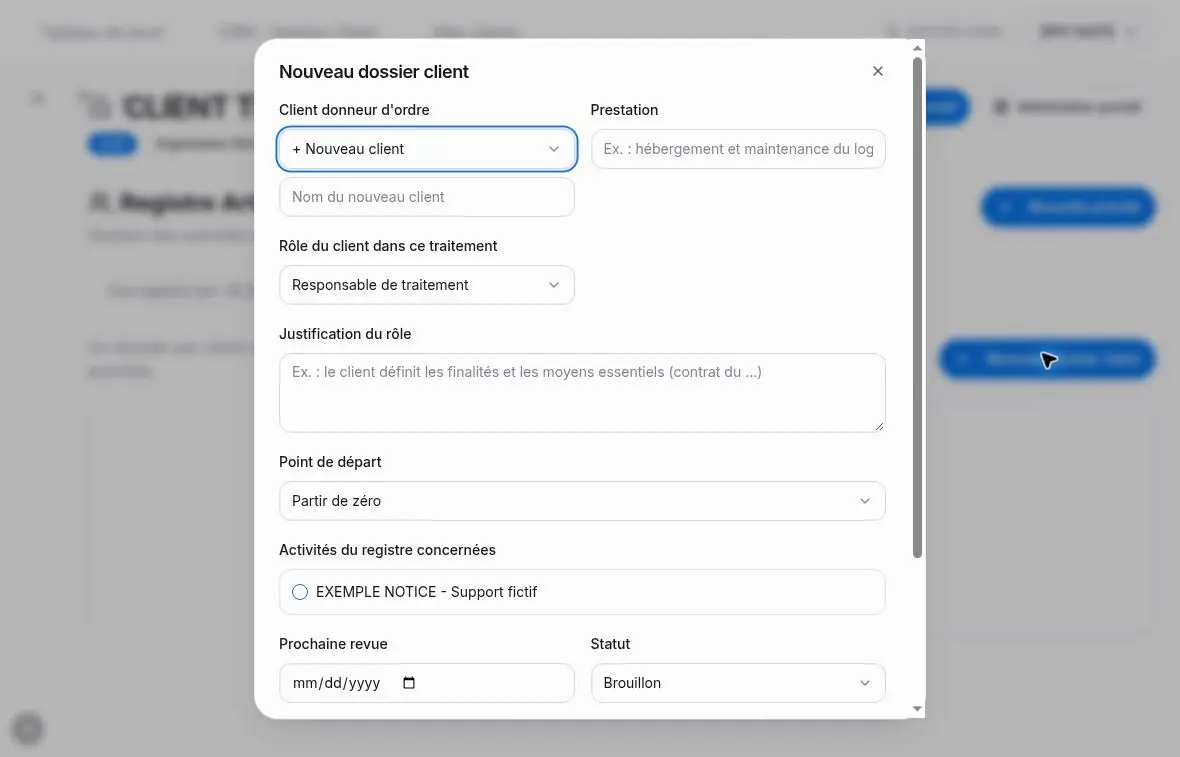Select EXEMPLE NOTICE - Support fictif radio

(300, 592)
